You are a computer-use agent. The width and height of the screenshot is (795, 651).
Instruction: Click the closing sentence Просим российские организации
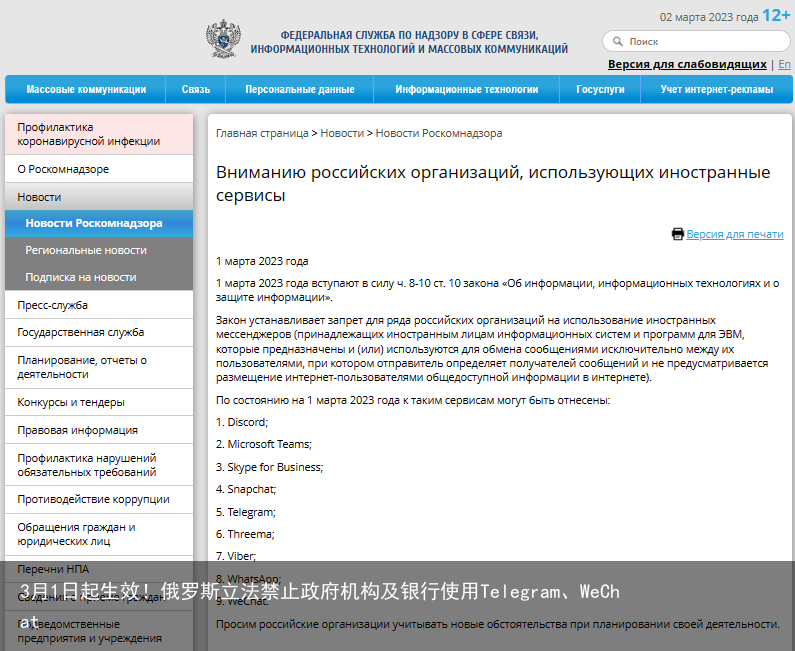498,624
